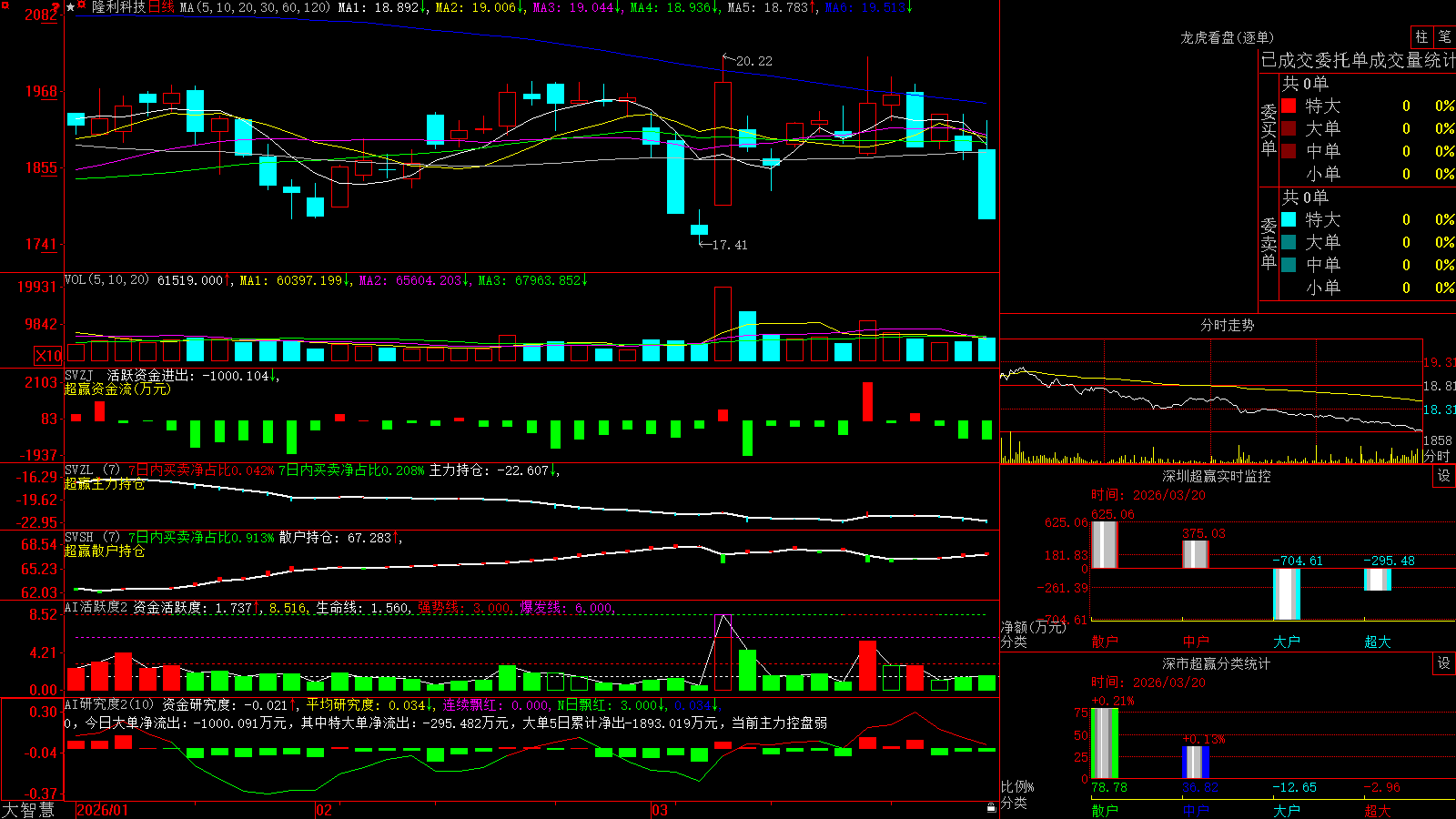The height and width of the screenshot is (819, 1456).
Task: Click the 散户 bar valued 625.06 in 实时监控
Action: (x=1104, y=544)
